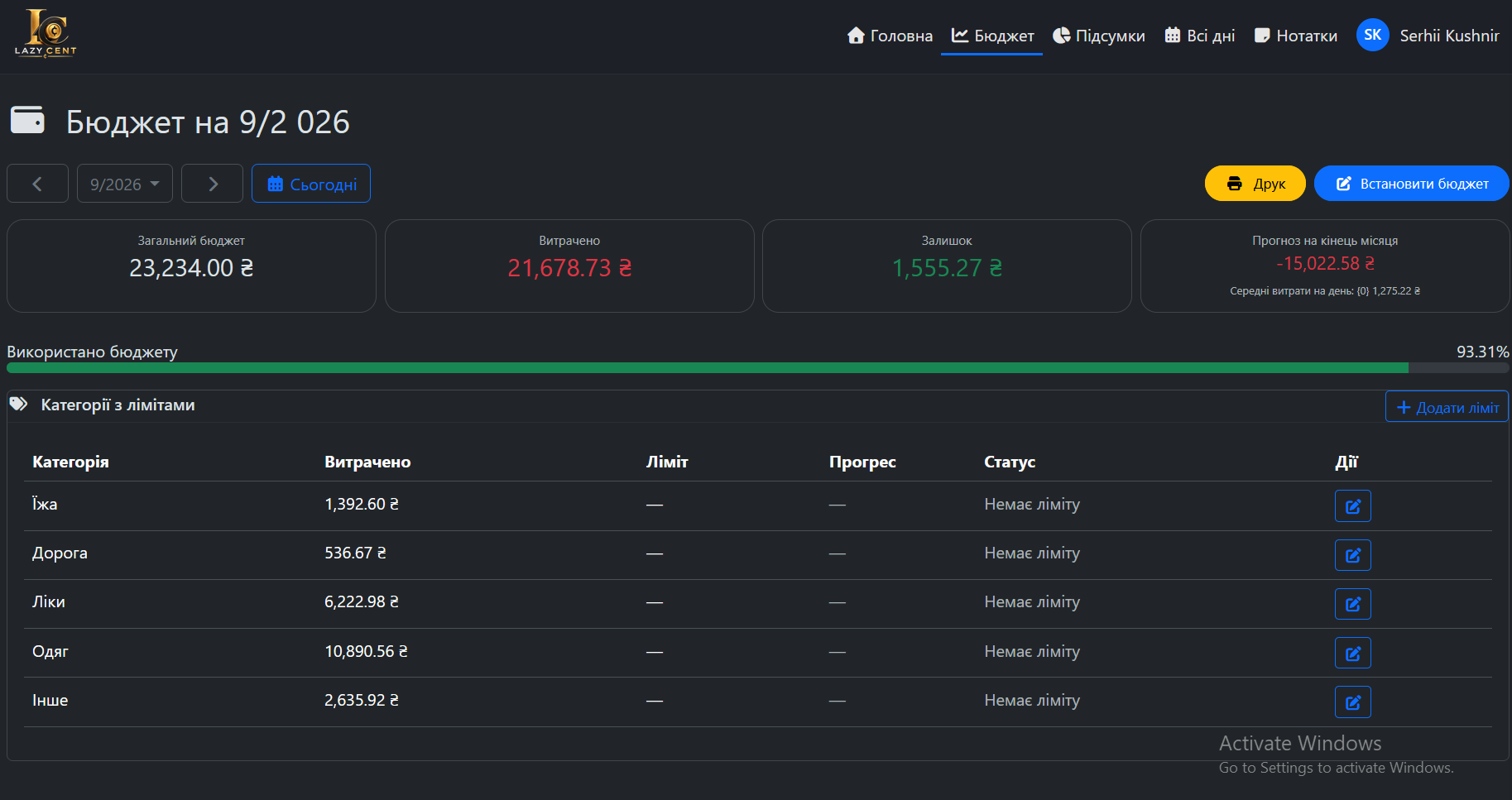Image resolution: width=1512 pixels, height=800 pixels.
Task: Click the 10,890.56 ₴ spent cell
Action: (x=366, y=651)
